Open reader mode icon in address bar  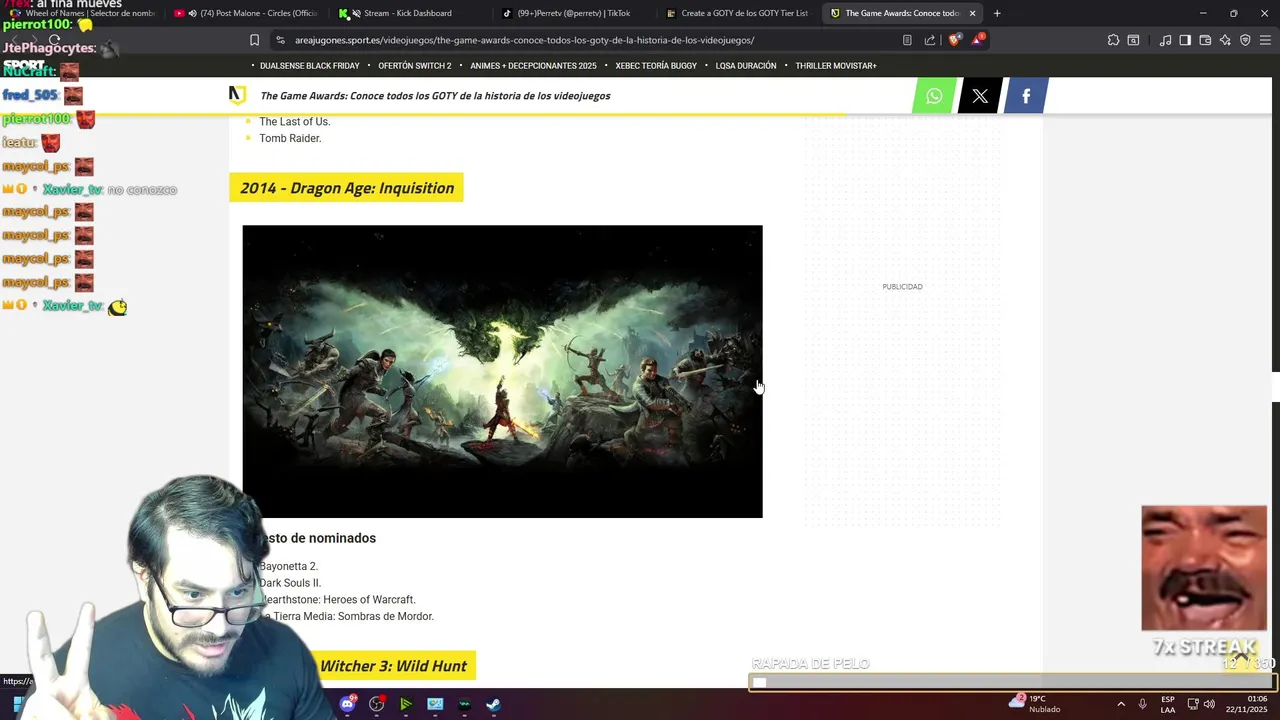point(907,40)
